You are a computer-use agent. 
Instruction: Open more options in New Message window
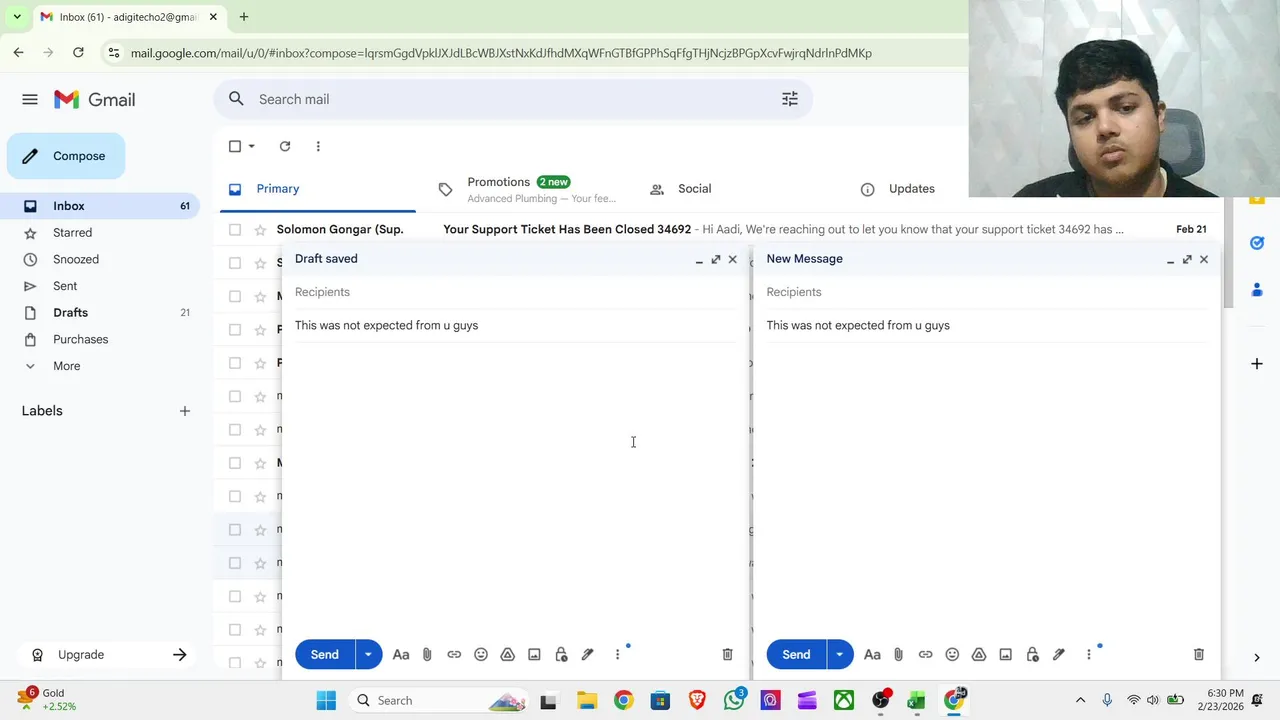point(1089,654)
